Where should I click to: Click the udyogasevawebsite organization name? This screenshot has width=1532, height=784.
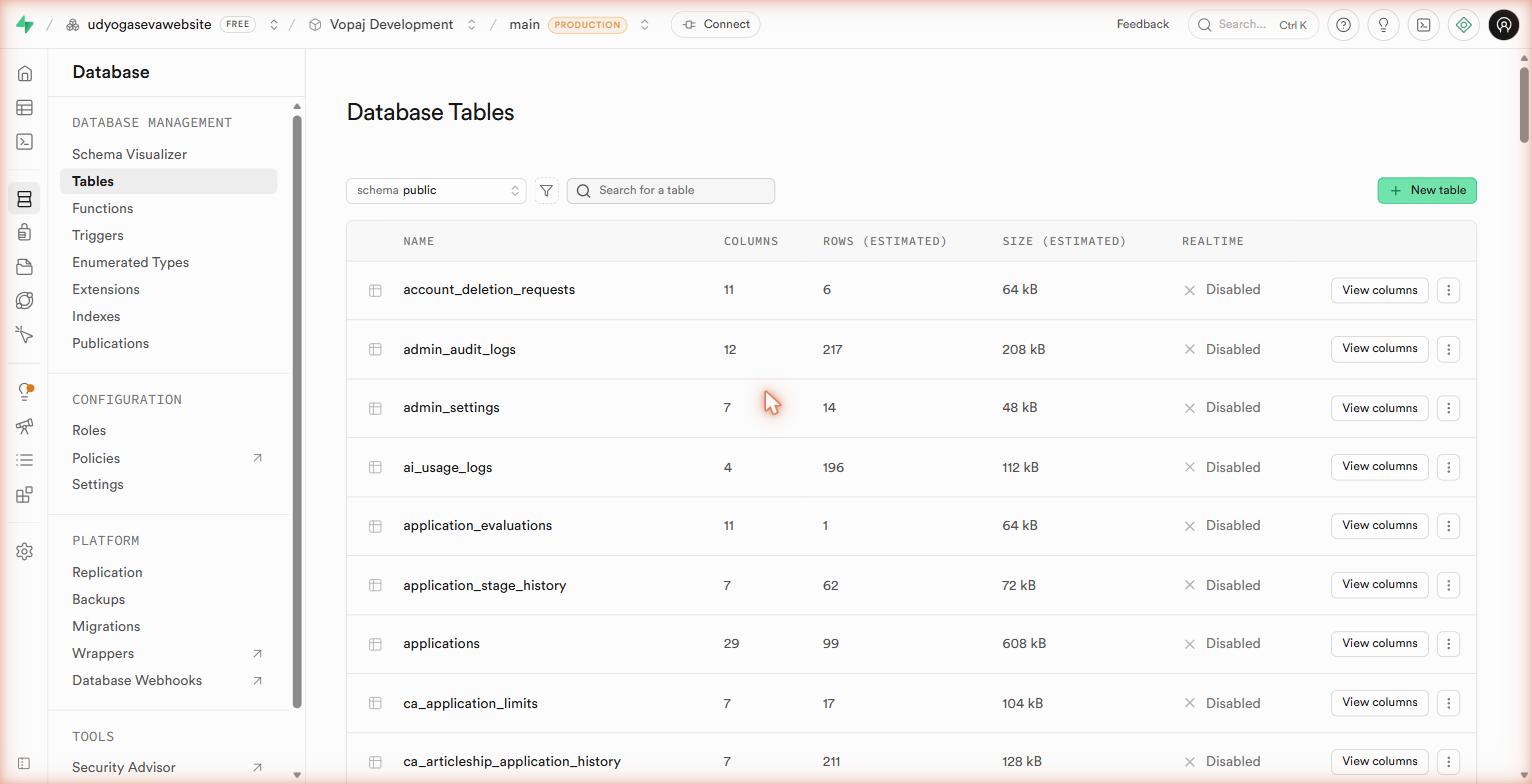point(149,24)
